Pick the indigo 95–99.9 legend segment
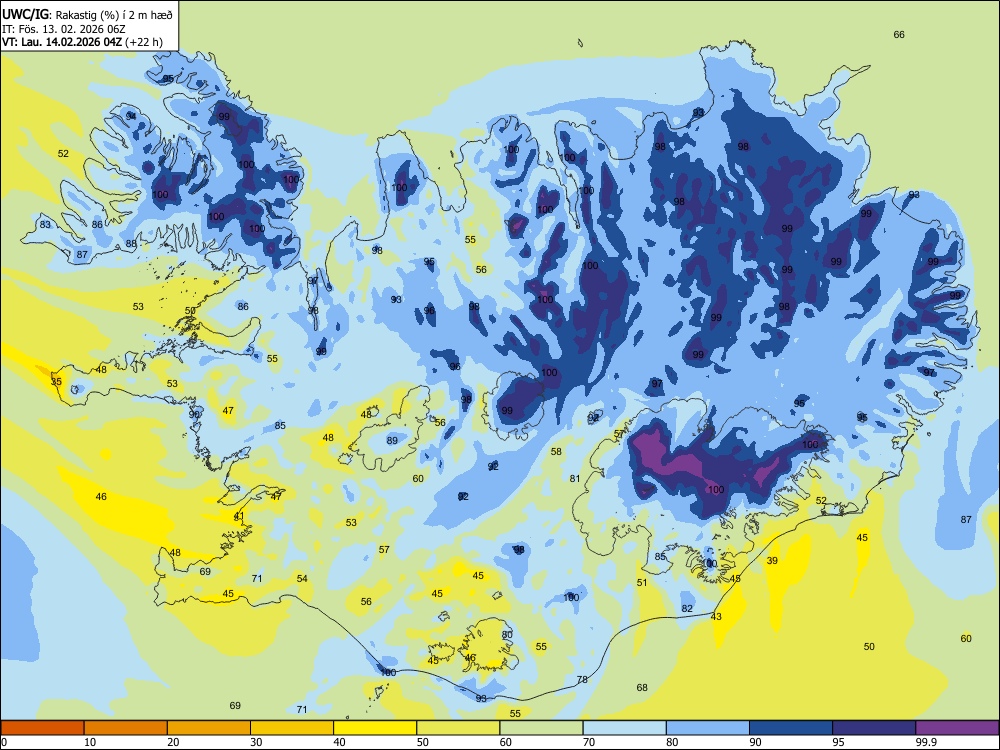This screenshot has height=750, width=1000. click(874, 728)
